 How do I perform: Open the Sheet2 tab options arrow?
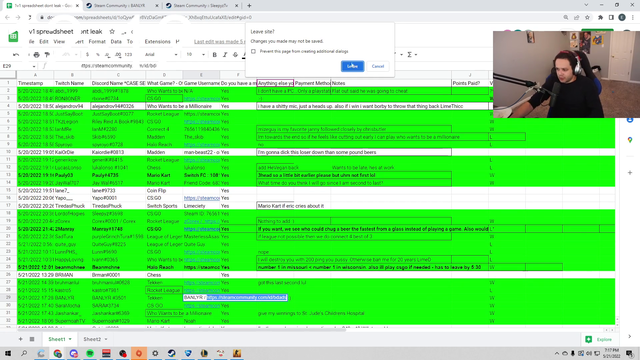(106, 339)
